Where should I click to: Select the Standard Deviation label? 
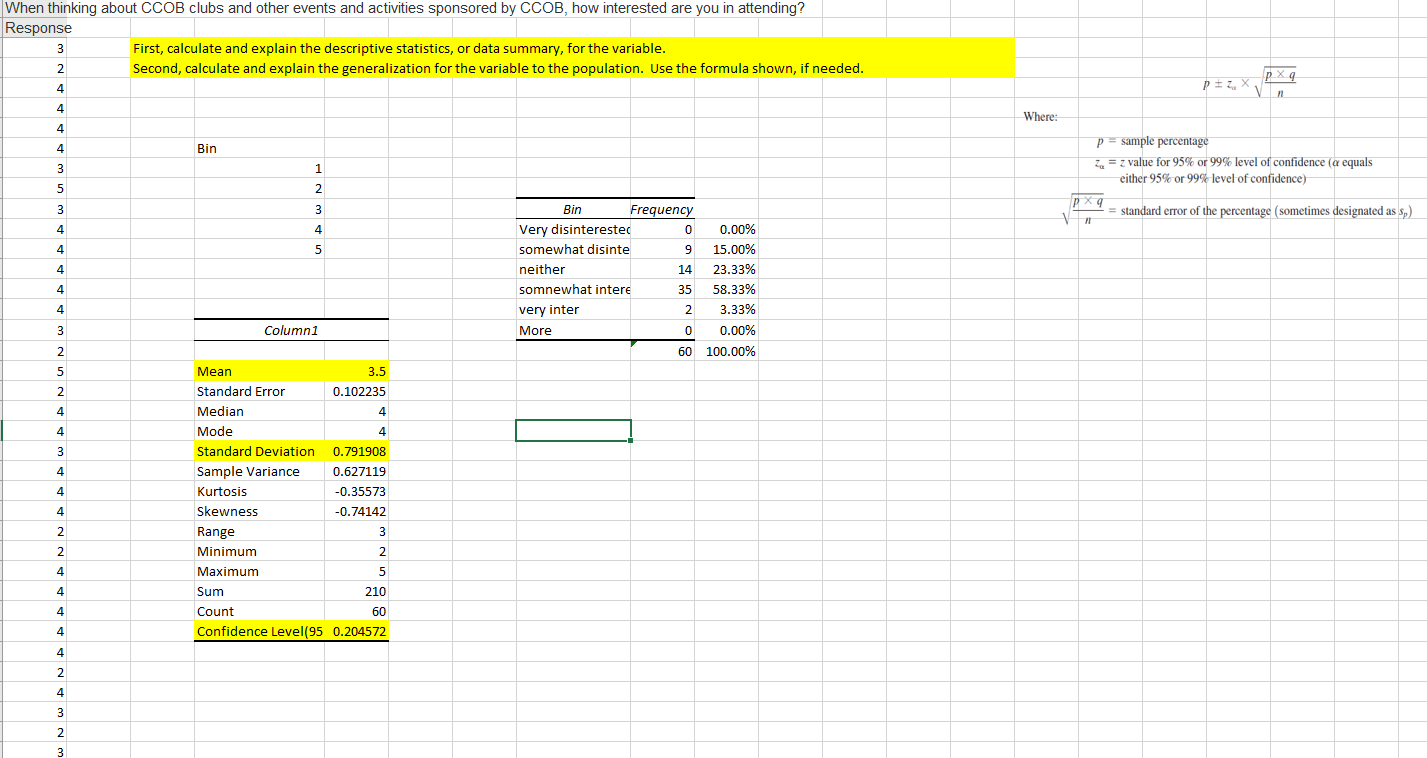(258, 451)
